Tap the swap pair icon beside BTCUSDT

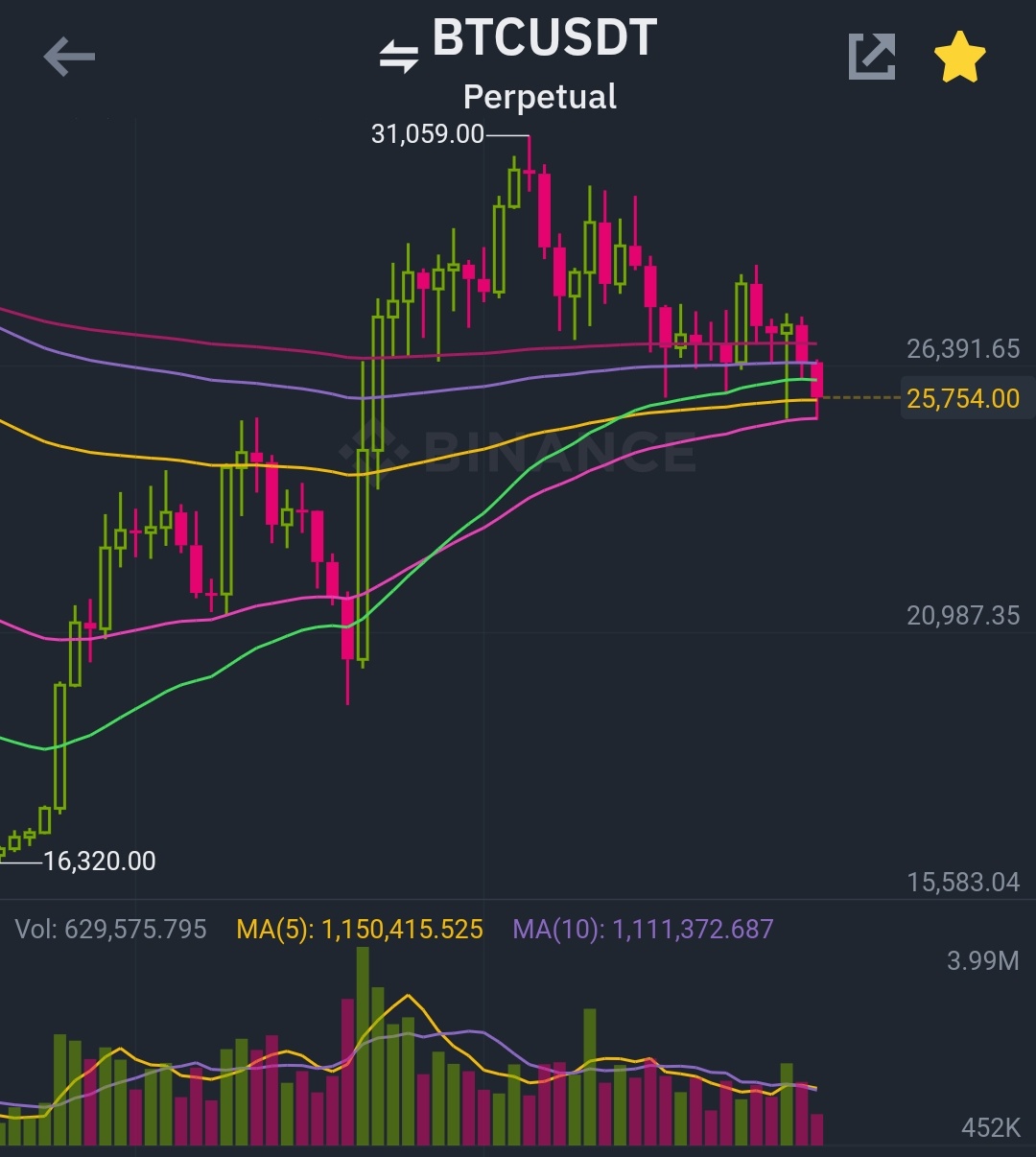pyautogui.click(x=399, y=57)
